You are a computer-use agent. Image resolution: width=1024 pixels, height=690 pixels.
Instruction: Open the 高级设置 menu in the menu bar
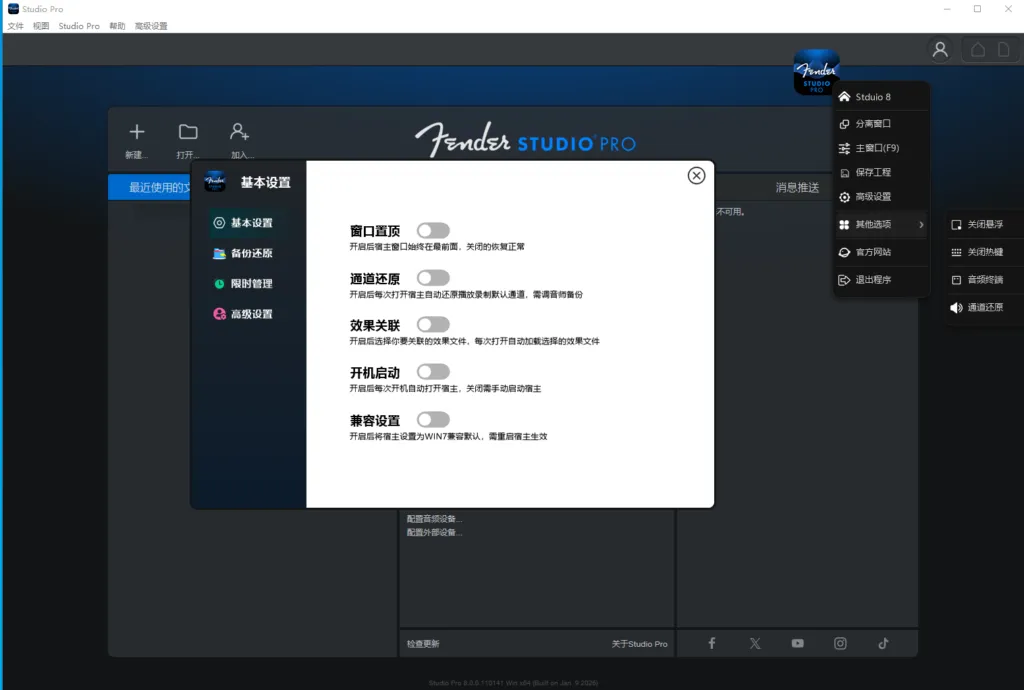point(151,26)
